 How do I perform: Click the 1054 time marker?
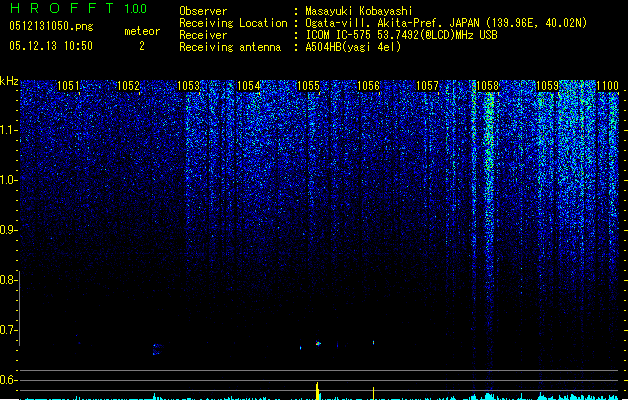pos(248,86)
